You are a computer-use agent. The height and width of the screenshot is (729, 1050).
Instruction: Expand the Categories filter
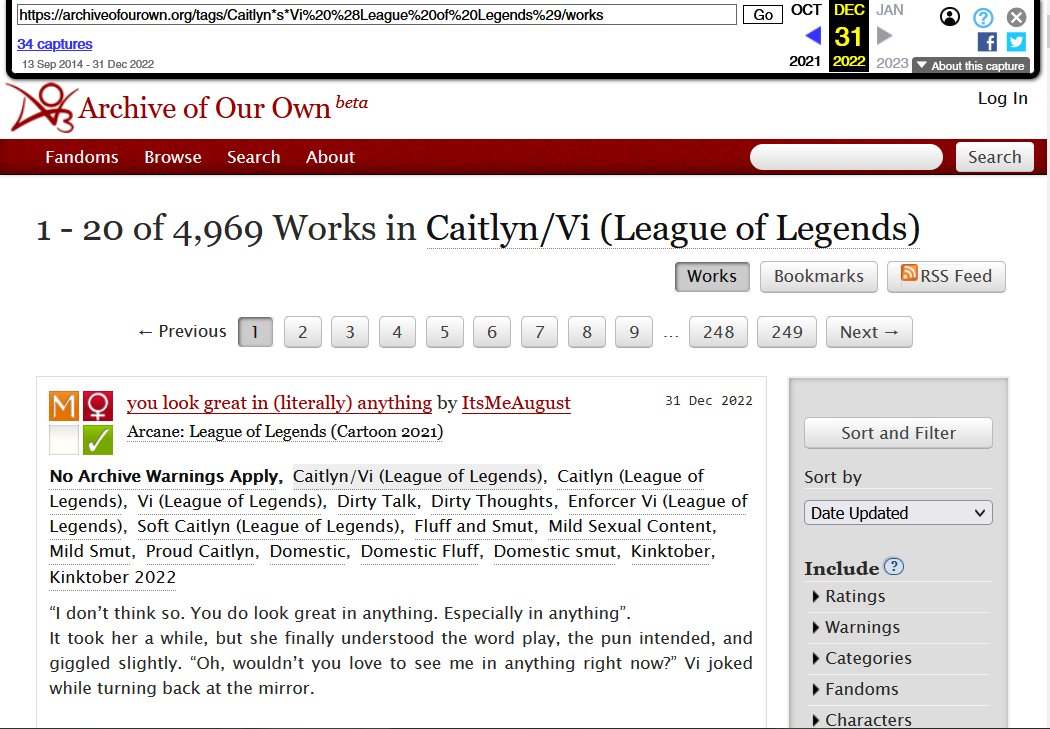tap(862, 658)
